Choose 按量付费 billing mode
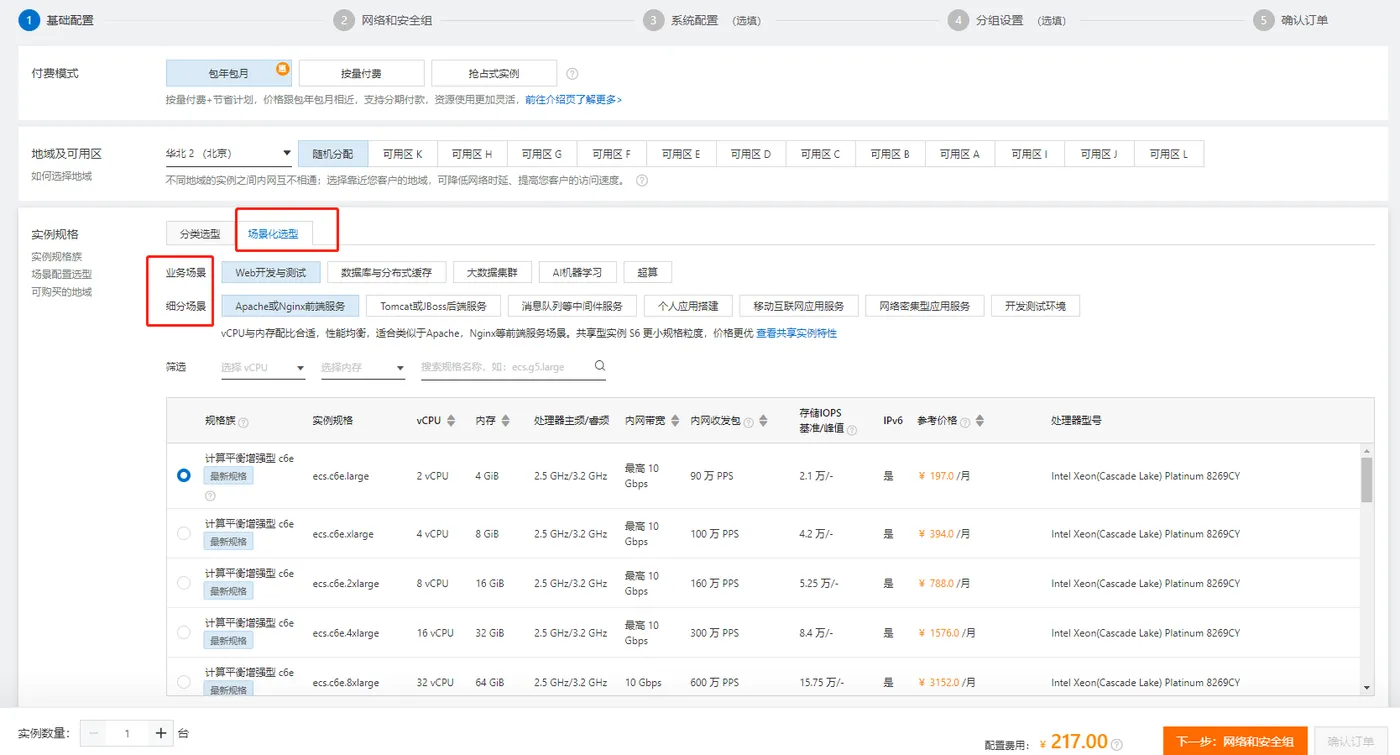 pyautogui.click(x=361, y=73)
